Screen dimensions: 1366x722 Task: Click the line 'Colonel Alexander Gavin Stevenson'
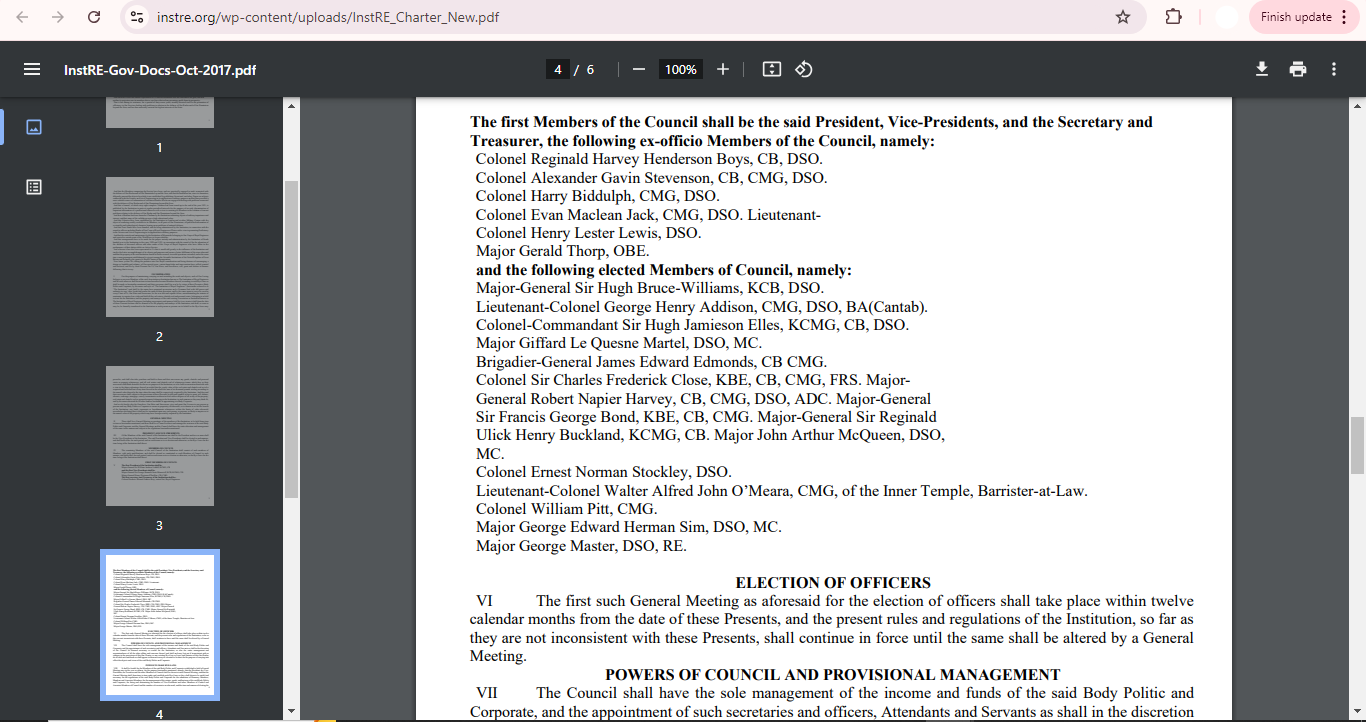pyautogui.click(x=651, y=178)
